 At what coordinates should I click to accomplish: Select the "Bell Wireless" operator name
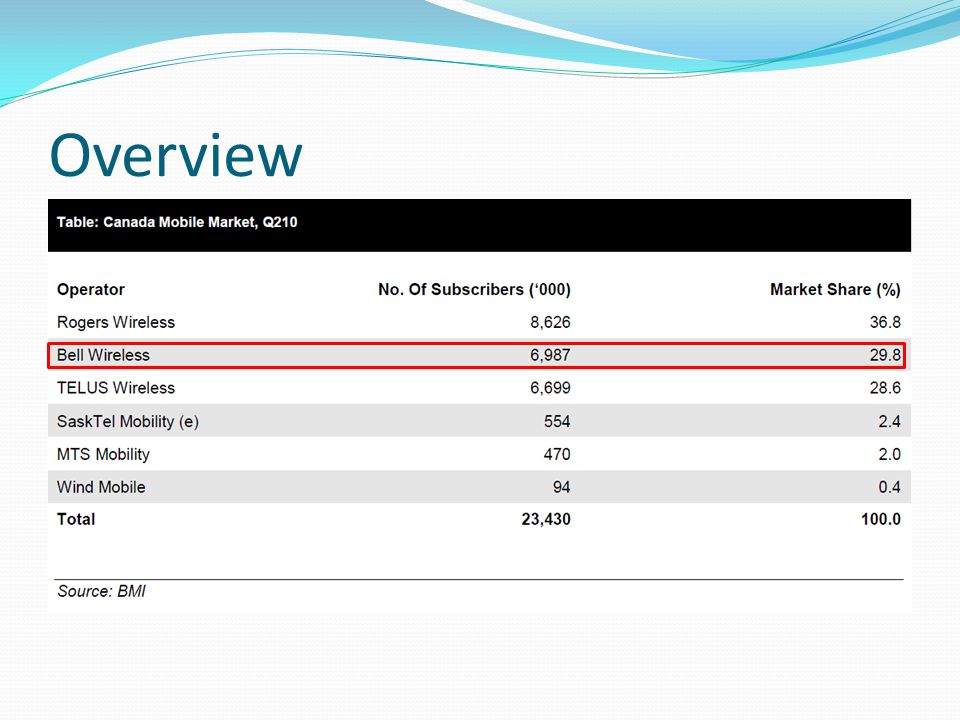pos(103,355)
